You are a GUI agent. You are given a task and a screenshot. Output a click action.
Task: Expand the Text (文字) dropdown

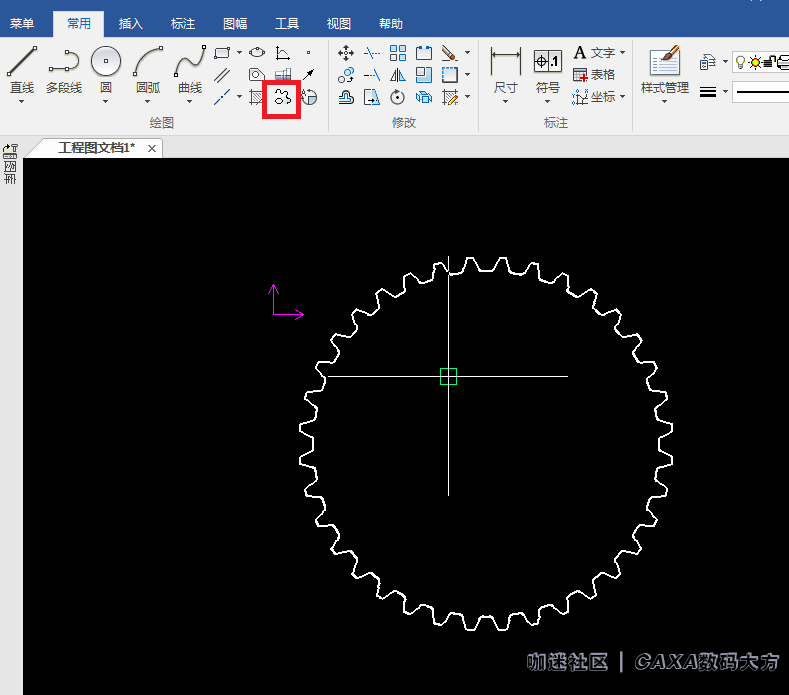[x=622, y=53]
